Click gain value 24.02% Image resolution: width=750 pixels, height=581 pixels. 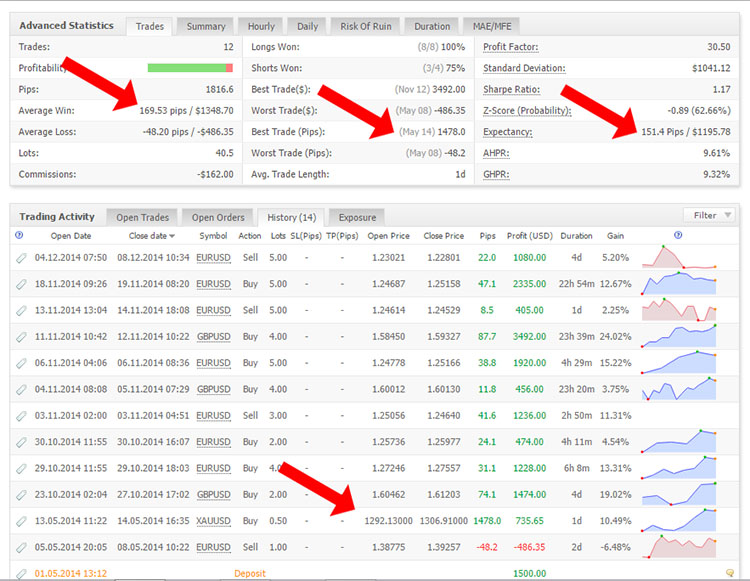[x=616, y=337]
